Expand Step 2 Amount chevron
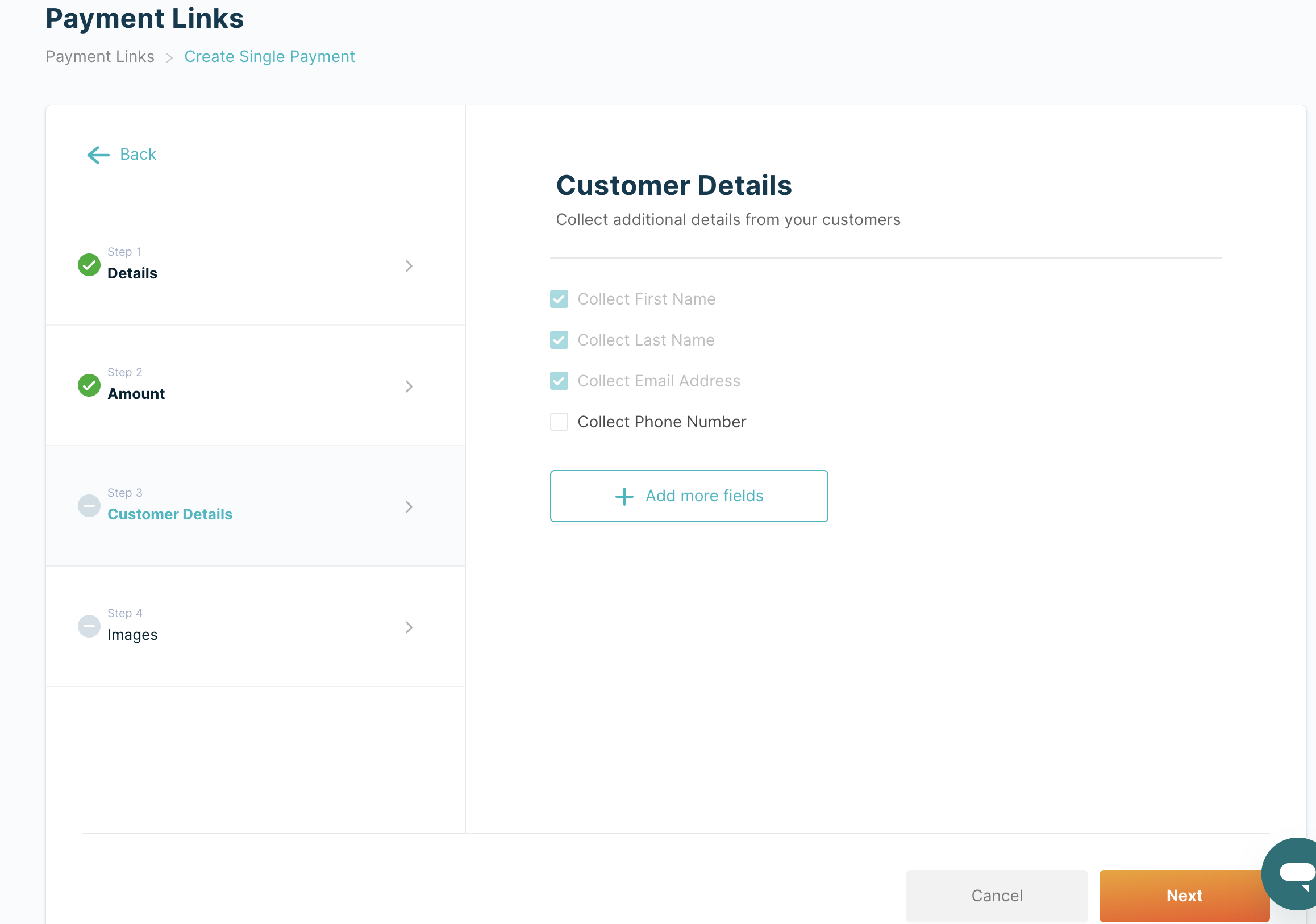Viewport: 1316px width, 924px height. [409, 386]
